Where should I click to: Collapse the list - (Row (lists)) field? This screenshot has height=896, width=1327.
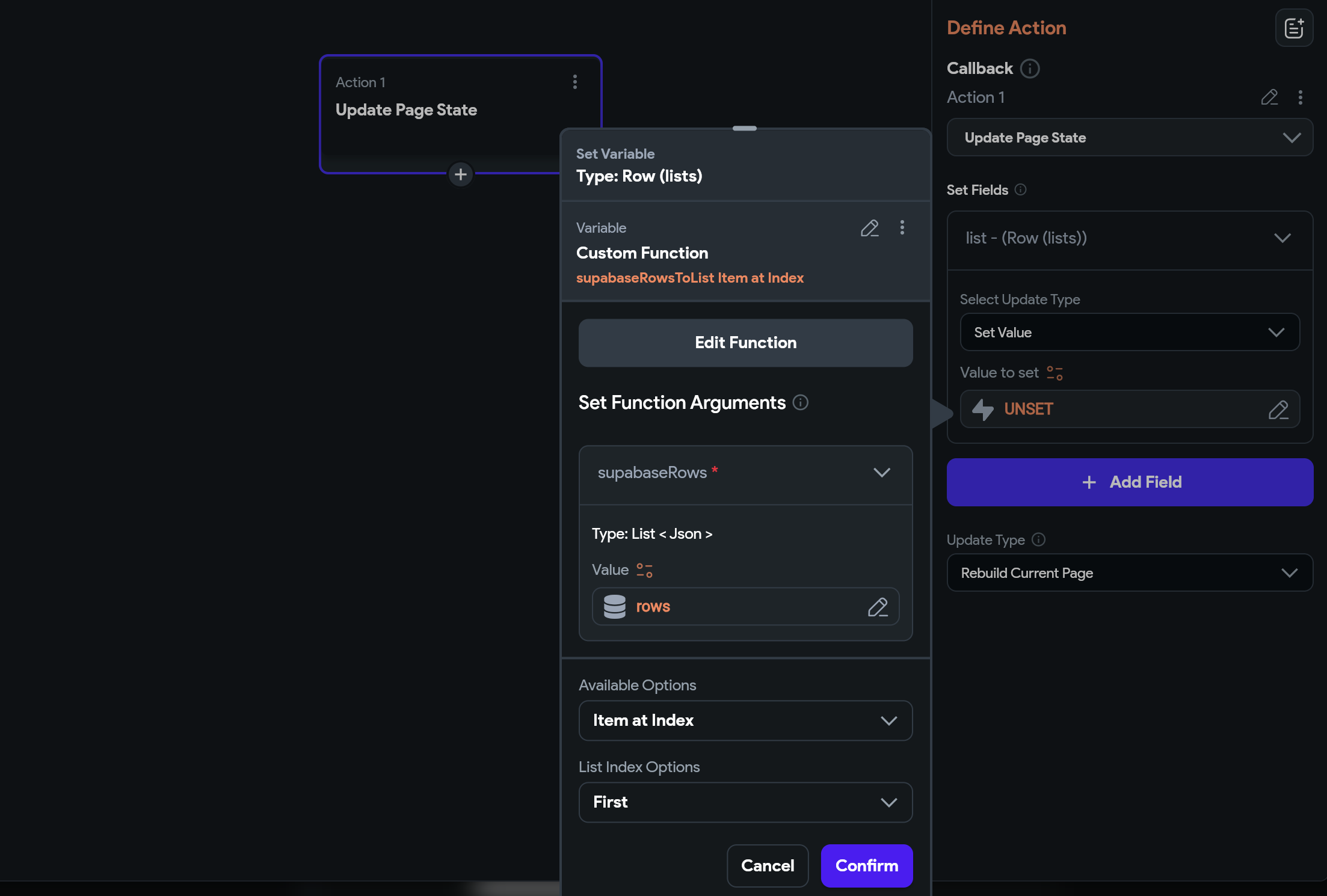pos(1282,238)
